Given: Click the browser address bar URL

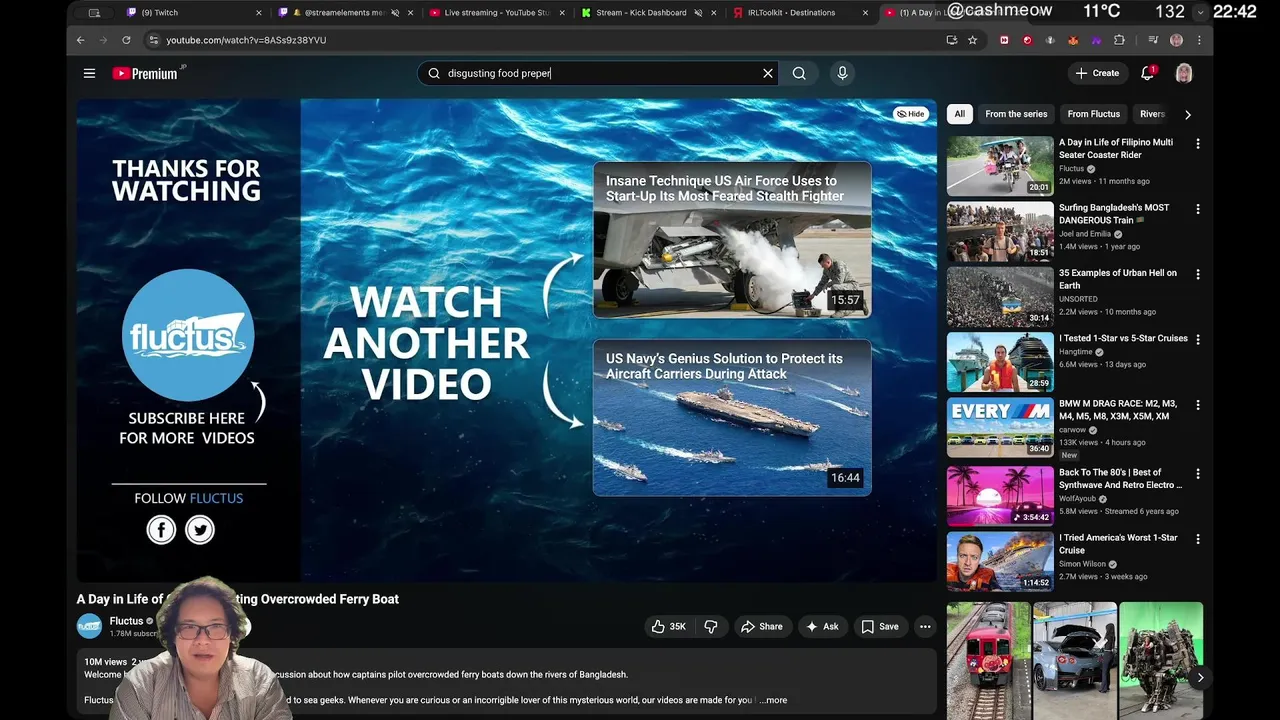Looking at the screenshot, I should point(246,40).
